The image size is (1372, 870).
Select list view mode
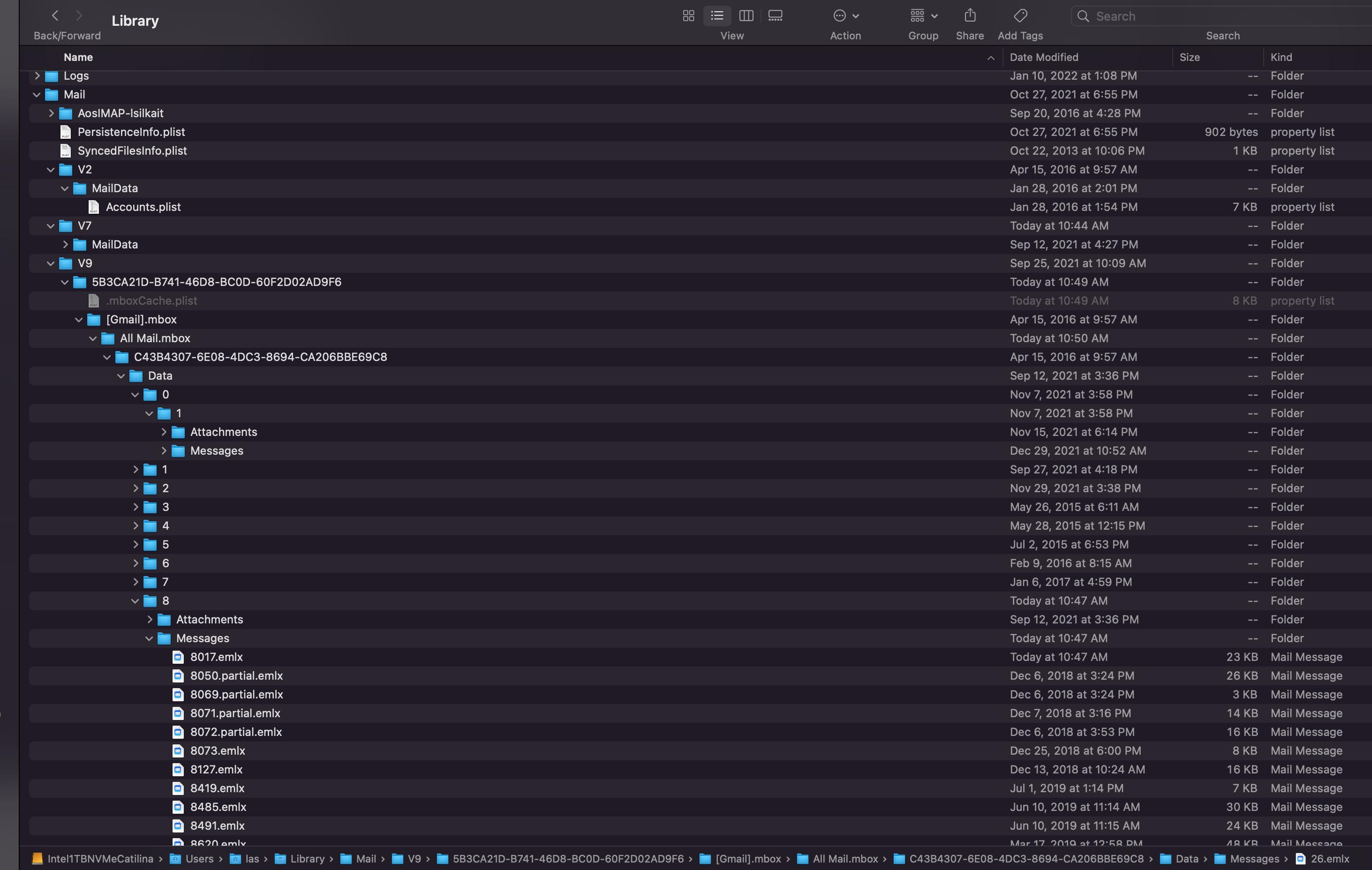717,16
